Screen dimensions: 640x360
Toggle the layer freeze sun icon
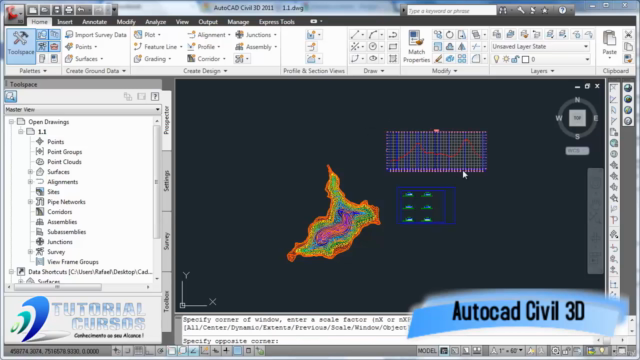pos(506,59)
